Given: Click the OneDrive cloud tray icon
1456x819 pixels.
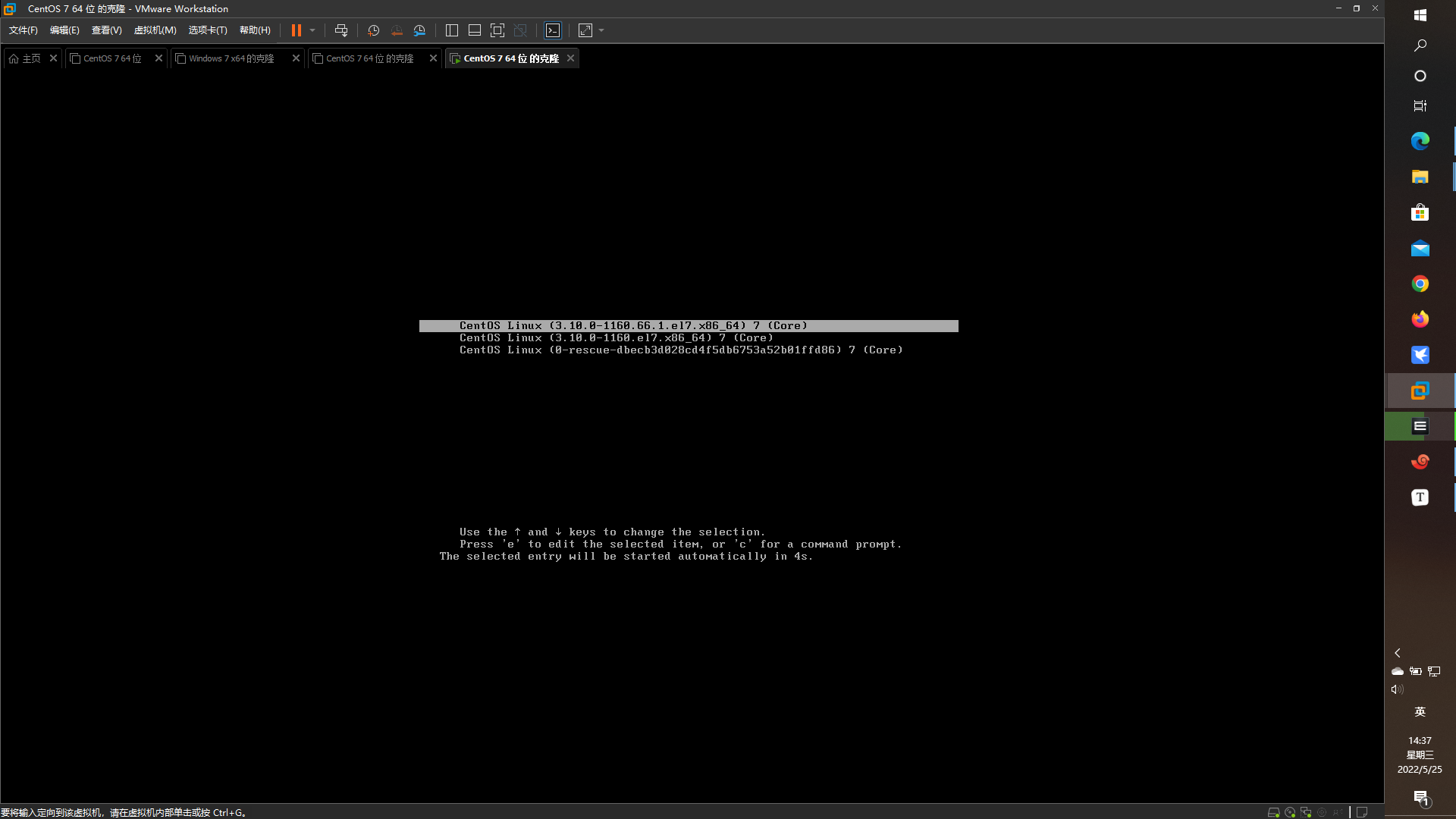Looking at the screenshot, I should (x=1398, y=671).
